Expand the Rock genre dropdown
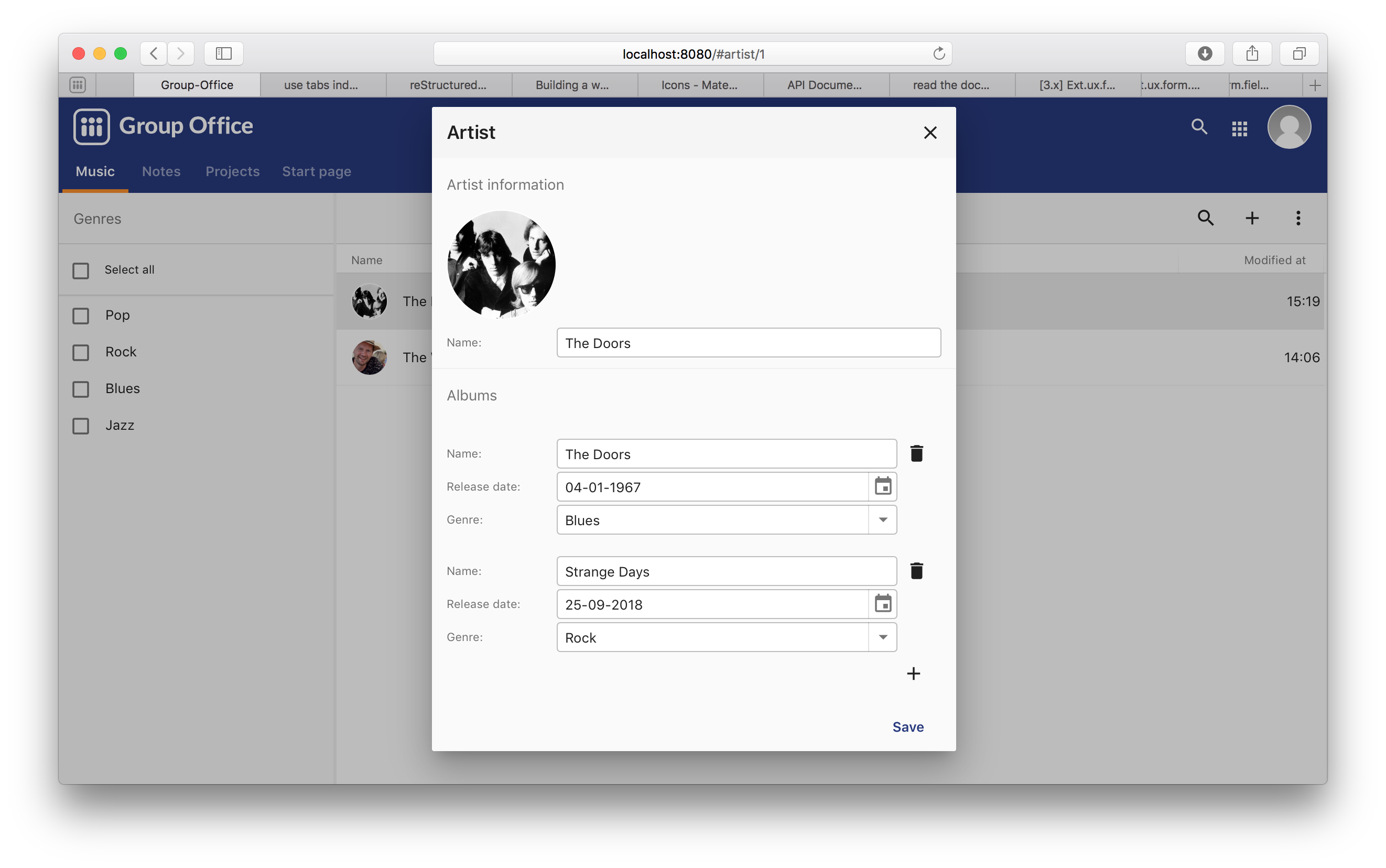The image size is (1386, 868). tap(882, 637)
